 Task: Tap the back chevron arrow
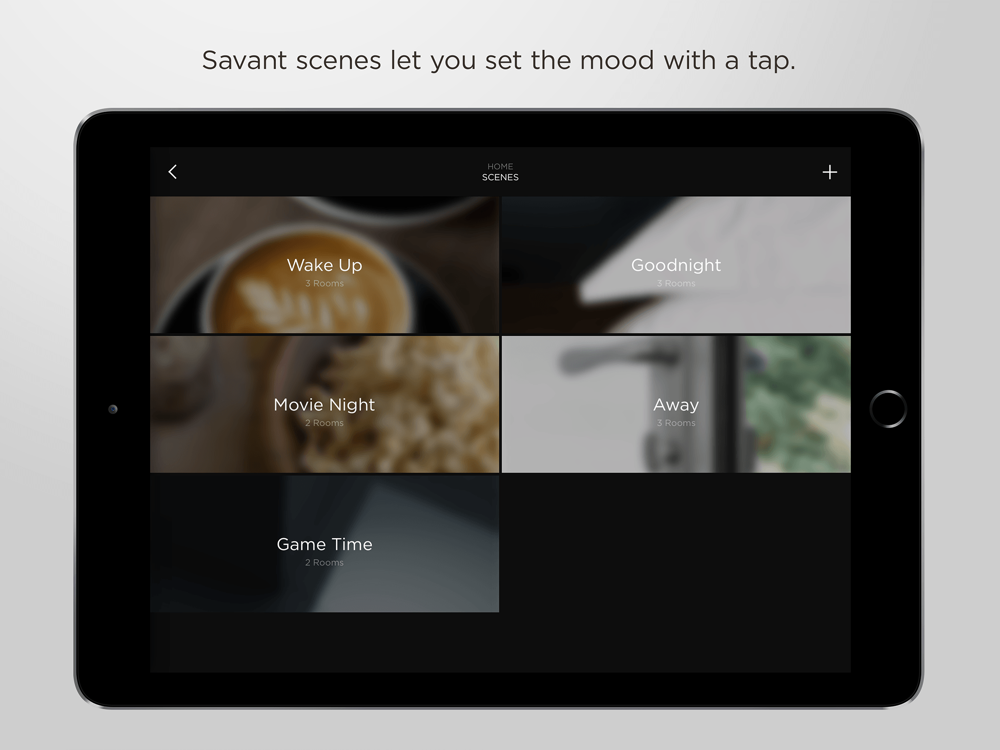point(172,172)
